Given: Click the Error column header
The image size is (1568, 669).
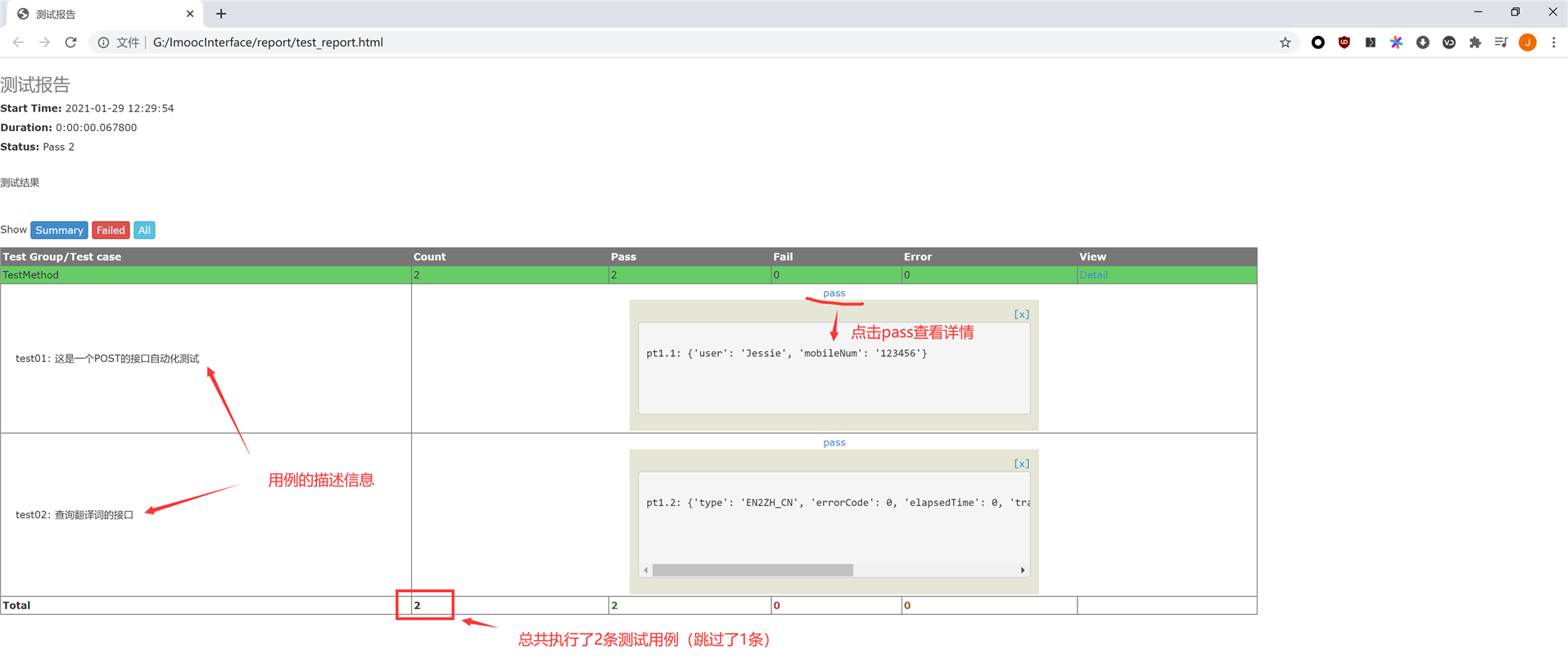Looking at the screenshot, I should pos(918,257).
